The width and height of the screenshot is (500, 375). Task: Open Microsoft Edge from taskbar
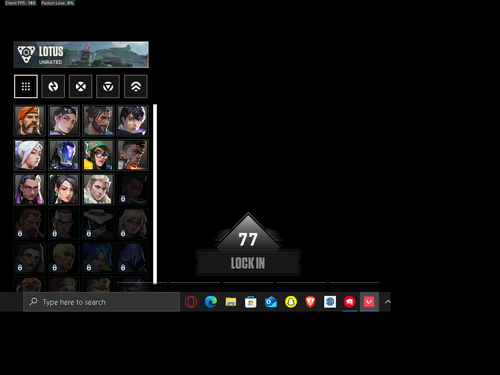coord(211,302)
